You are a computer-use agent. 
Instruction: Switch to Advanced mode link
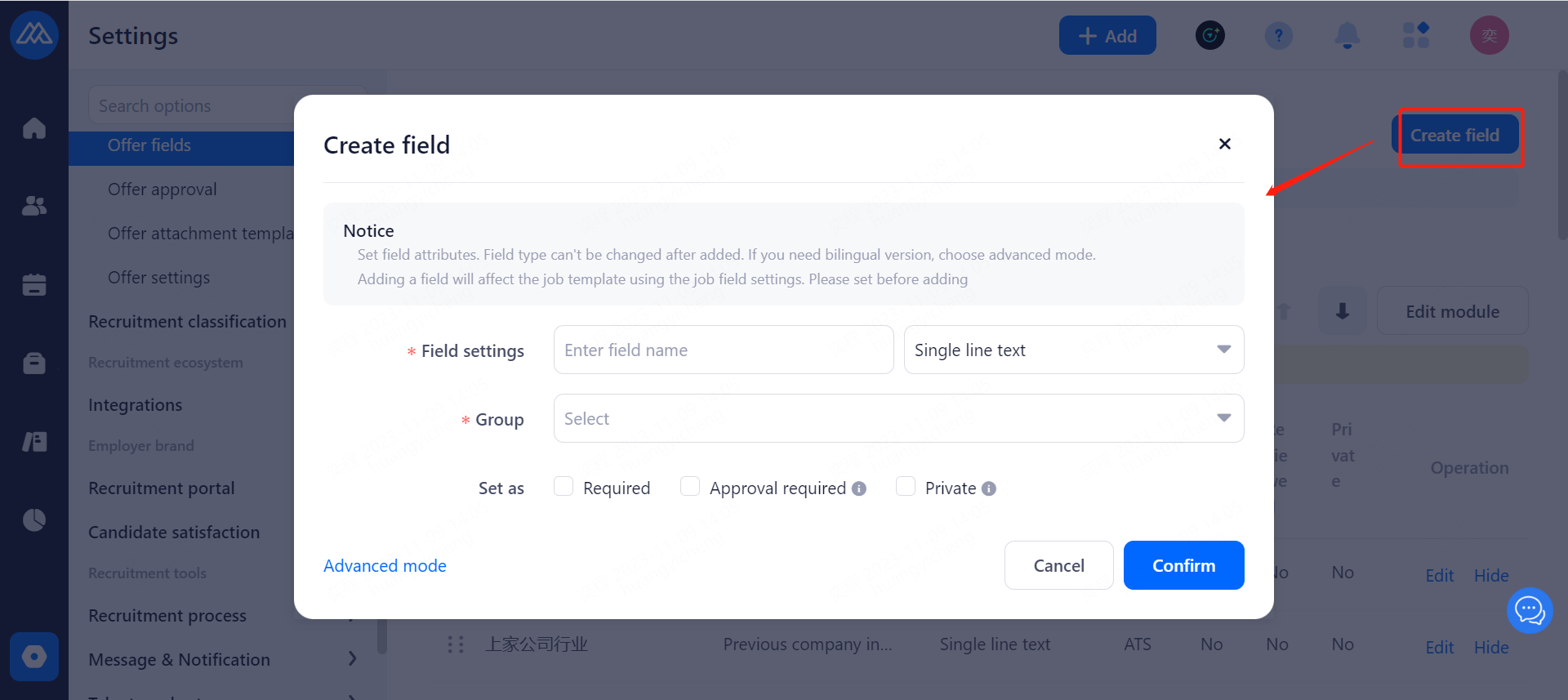coord(385,566)
